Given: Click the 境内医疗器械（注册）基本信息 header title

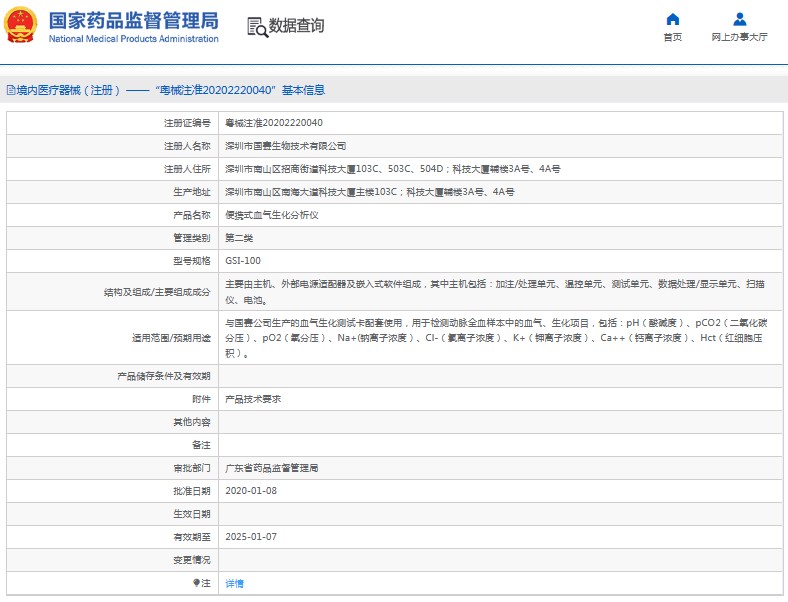Looking at the screenshot, I should click(170, 90).
